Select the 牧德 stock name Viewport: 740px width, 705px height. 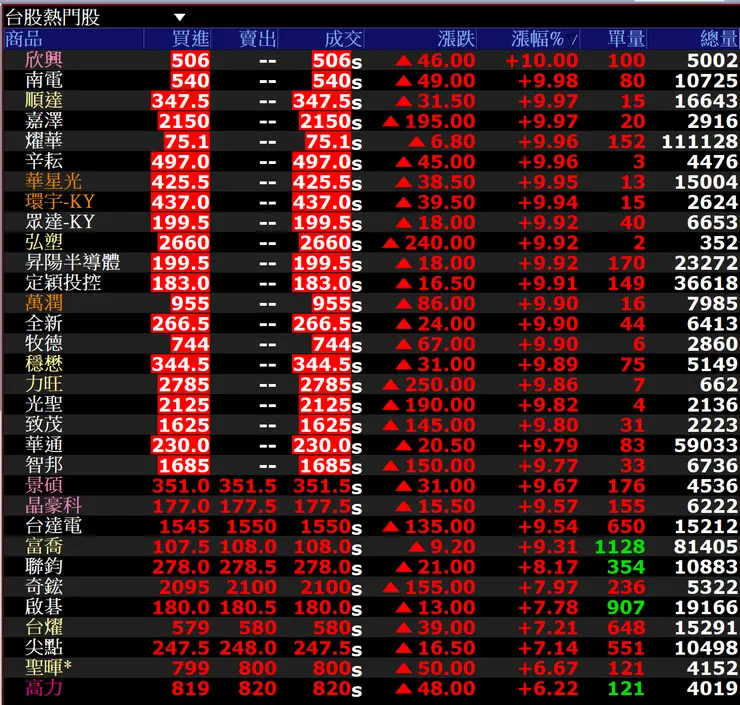(44, 344)
